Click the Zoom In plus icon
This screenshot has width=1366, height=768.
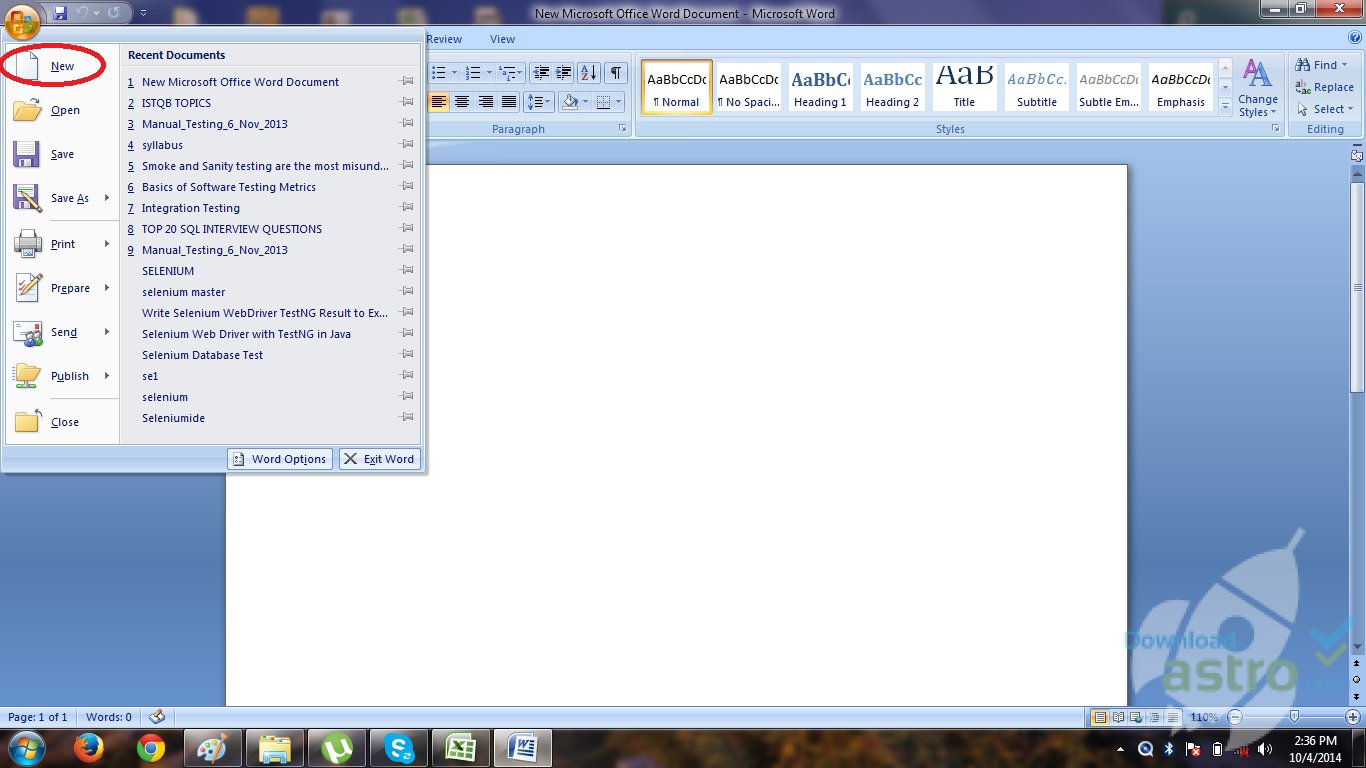(x=1353, y=717)
